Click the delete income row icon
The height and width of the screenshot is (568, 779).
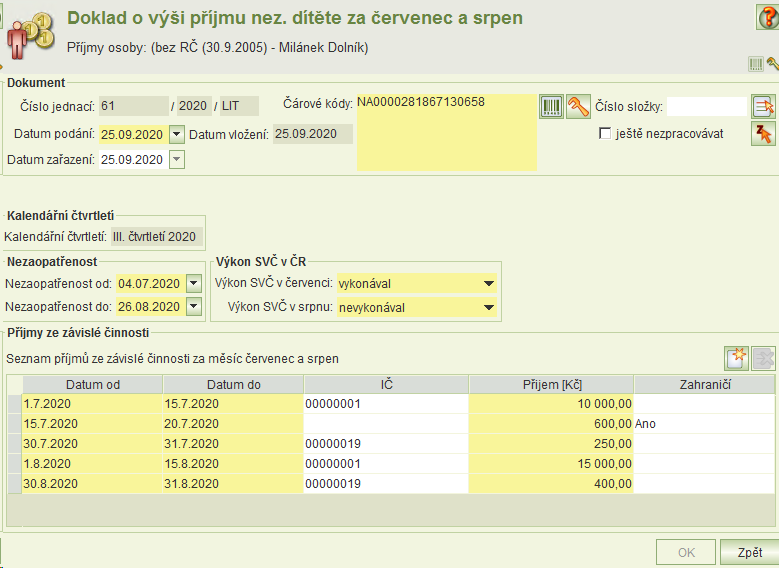pyautogui.click(x=764, y=358)
